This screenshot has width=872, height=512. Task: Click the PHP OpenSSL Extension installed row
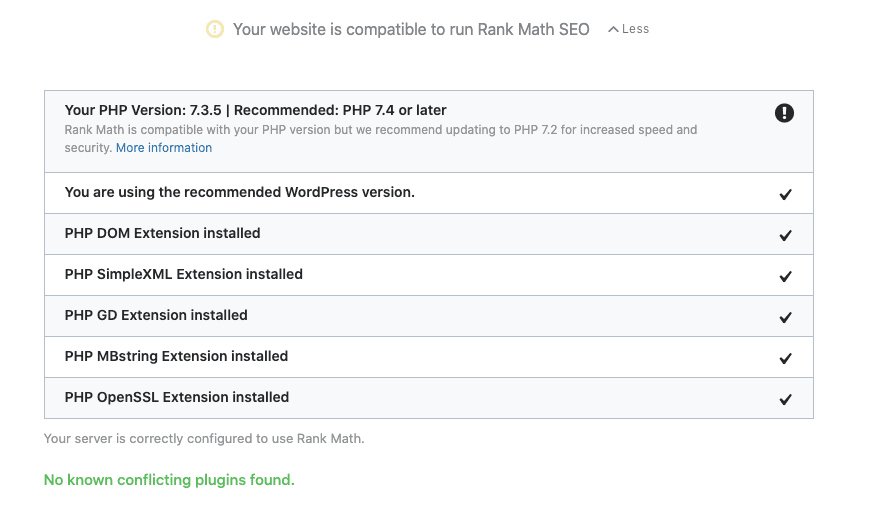tap(177, 397)
